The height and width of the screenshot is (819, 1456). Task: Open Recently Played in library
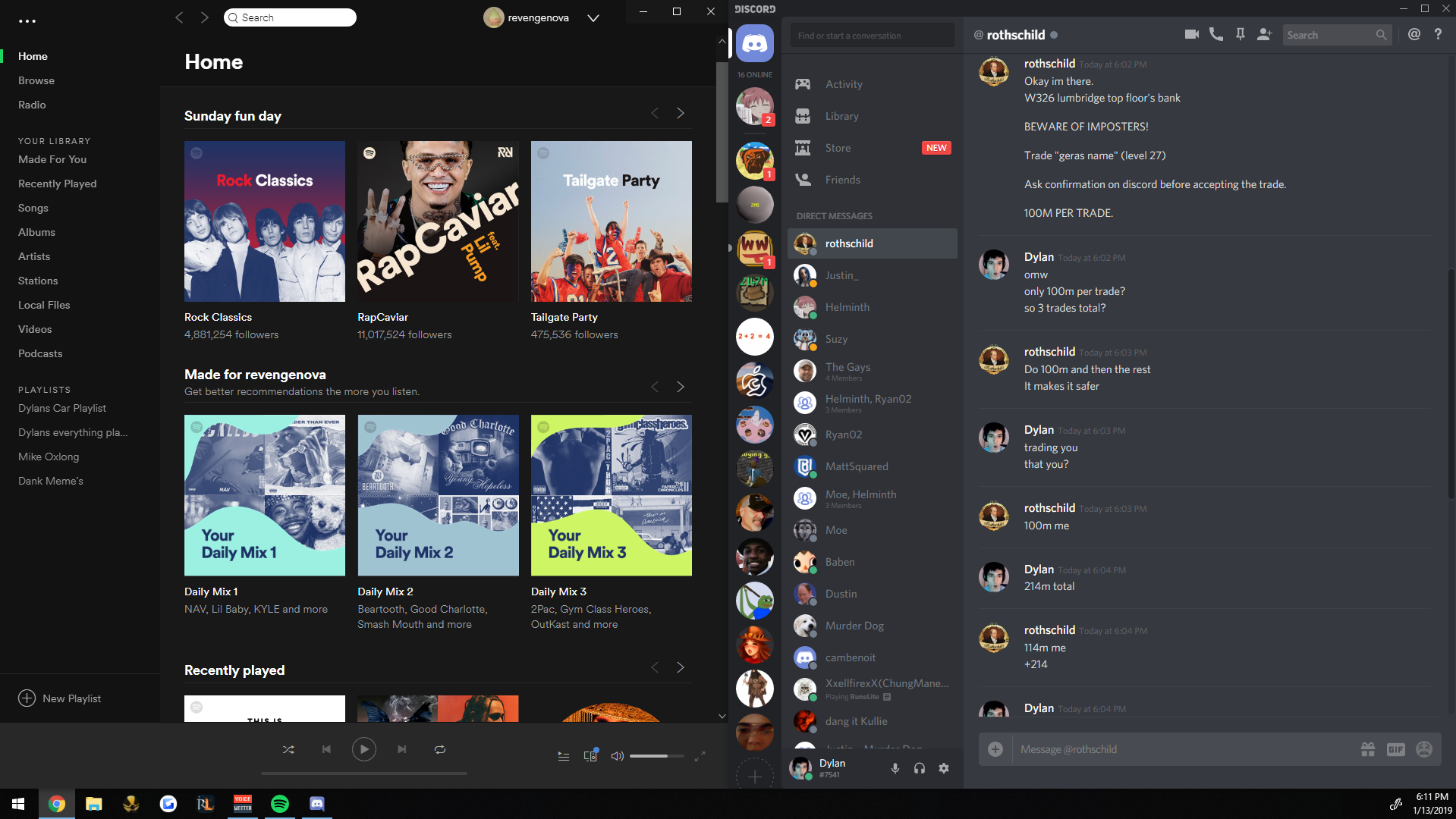coord(58,184)
